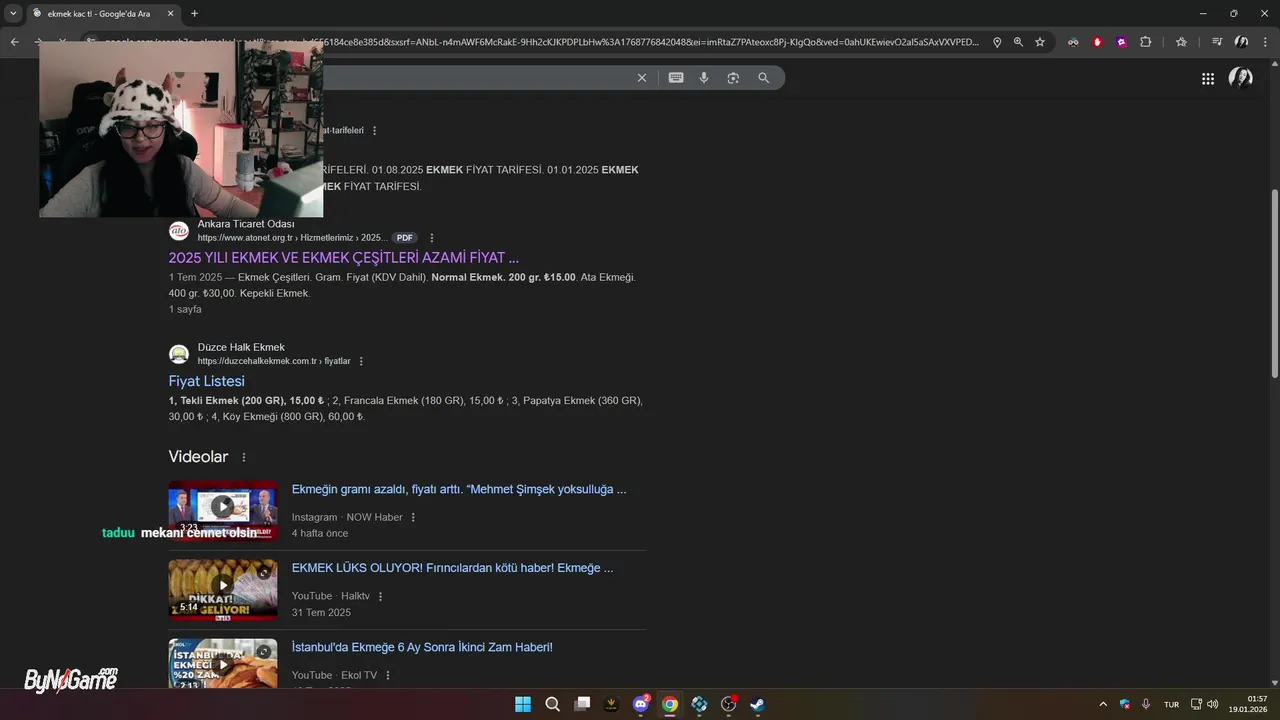Open the clock showing 01:57 19.01.2026
The image size is (1280, 720).
[1248, 704]
